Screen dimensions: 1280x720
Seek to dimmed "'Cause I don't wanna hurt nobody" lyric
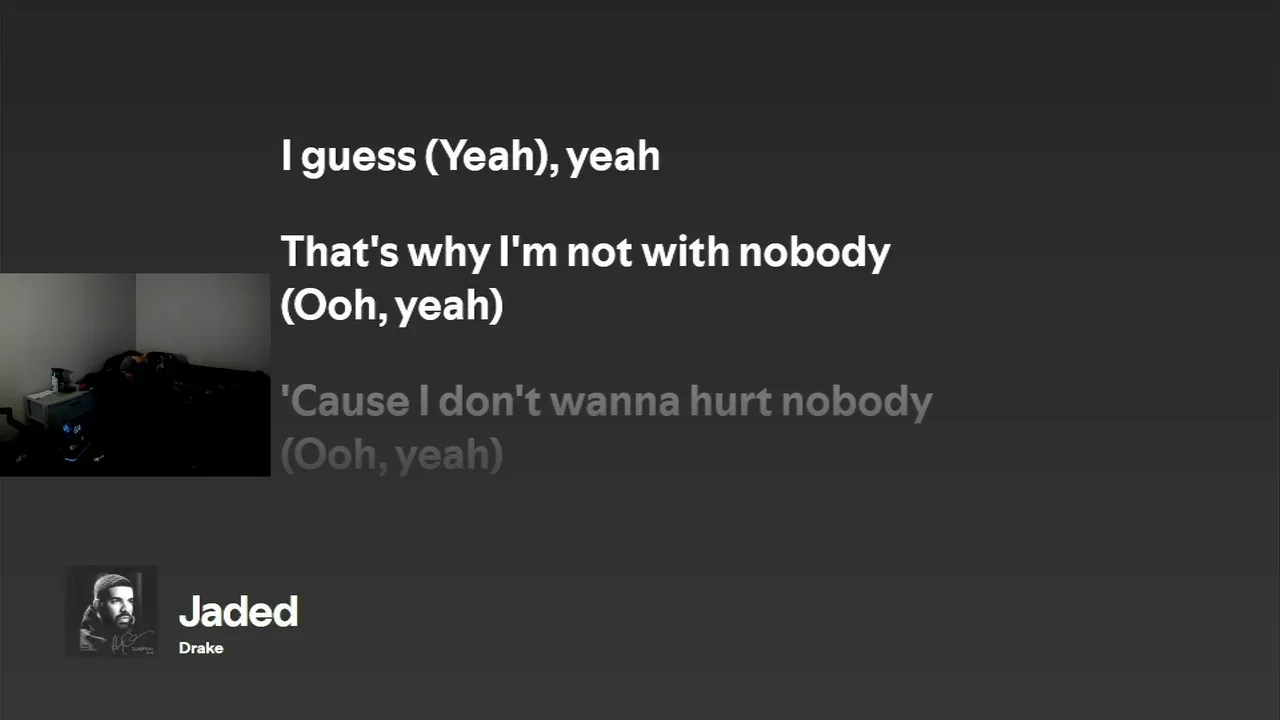[x=606, y=402]
